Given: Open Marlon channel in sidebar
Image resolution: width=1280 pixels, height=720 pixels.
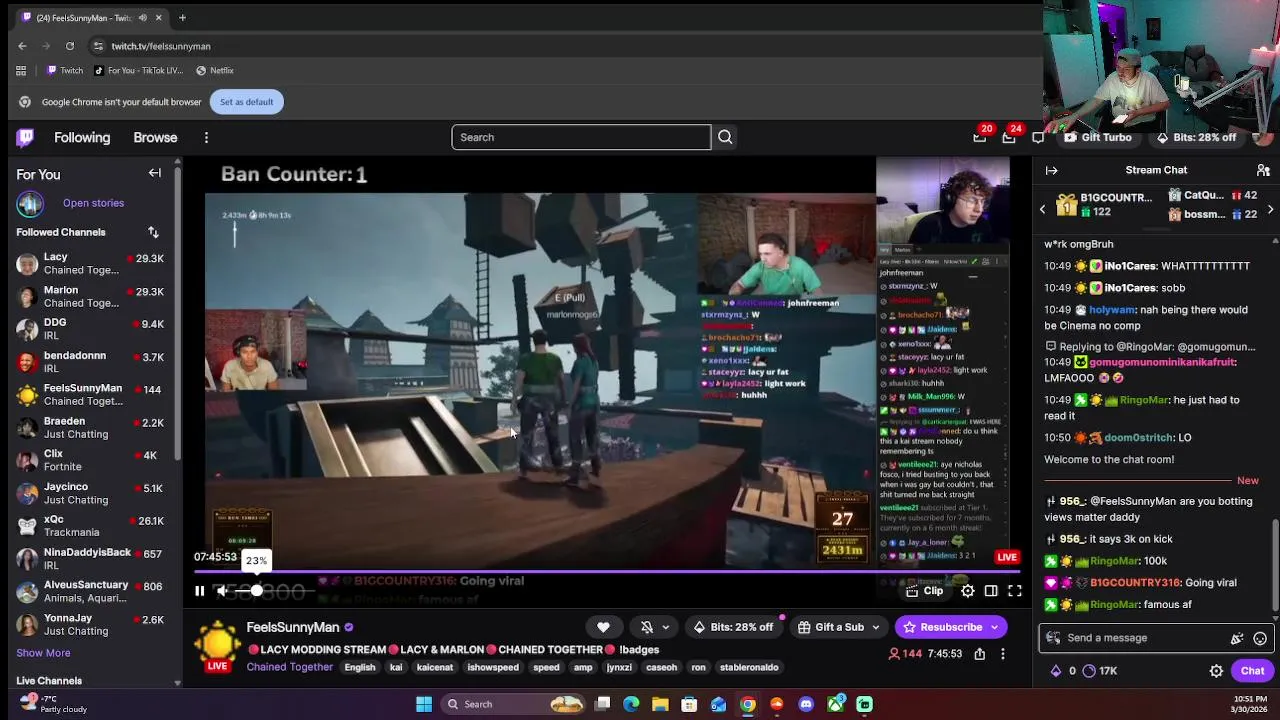Looking at the screenshot, I should point(90,297).
